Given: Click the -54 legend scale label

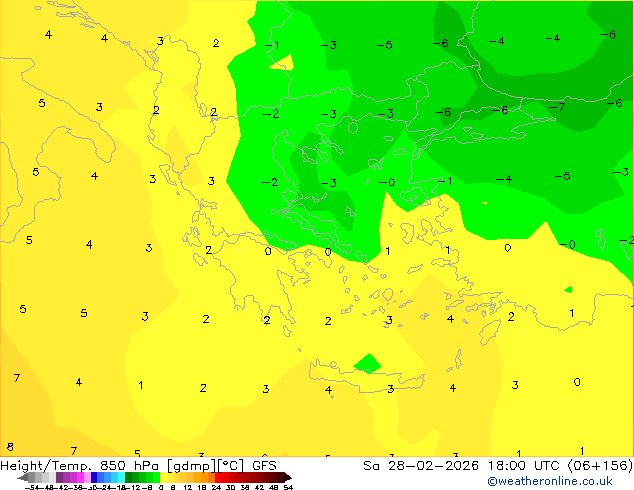Looking at the screenshot, I should click(x=32, y=488).
